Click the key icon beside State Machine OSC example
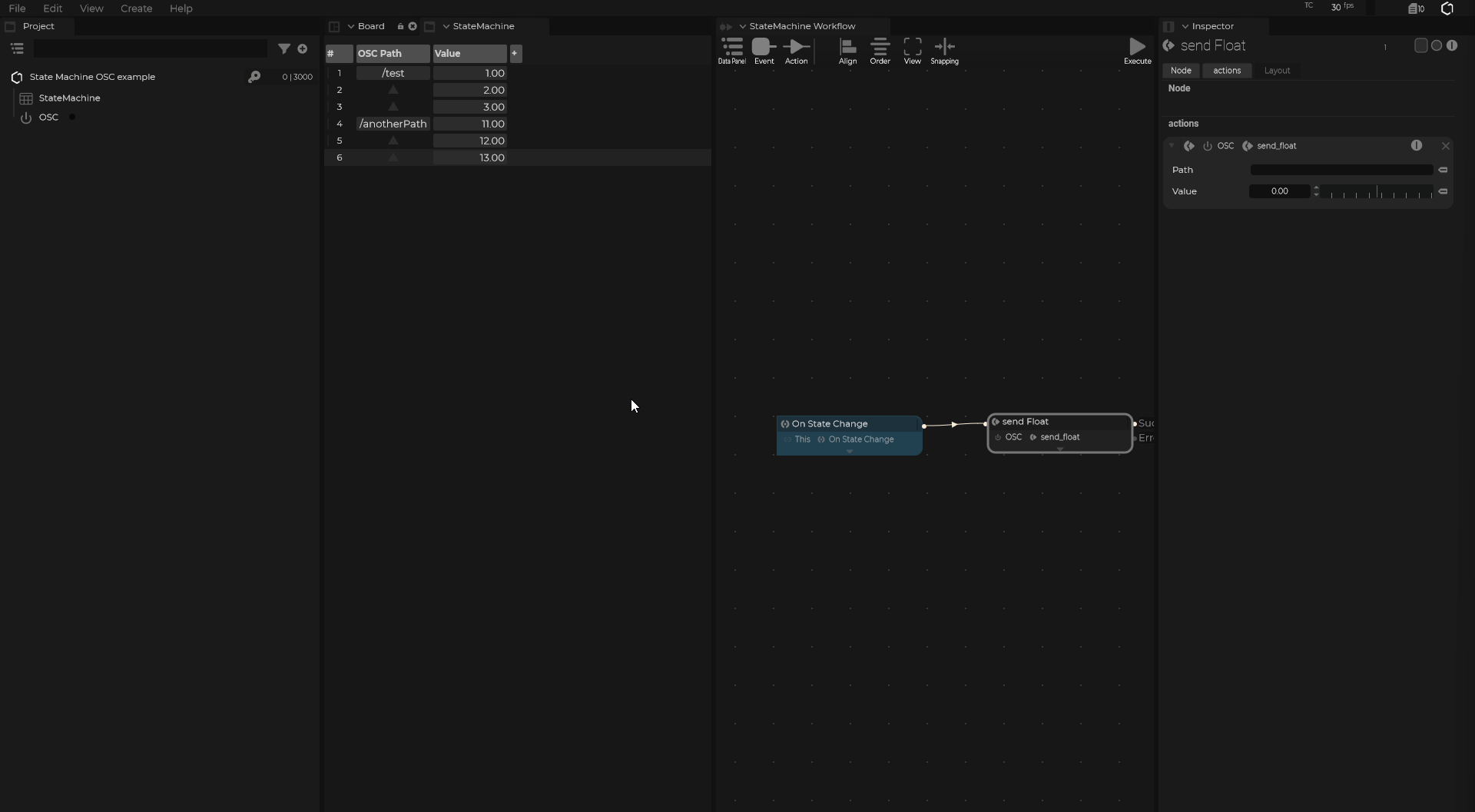This screenshot has height=812, width=1475. click(254, 77)
